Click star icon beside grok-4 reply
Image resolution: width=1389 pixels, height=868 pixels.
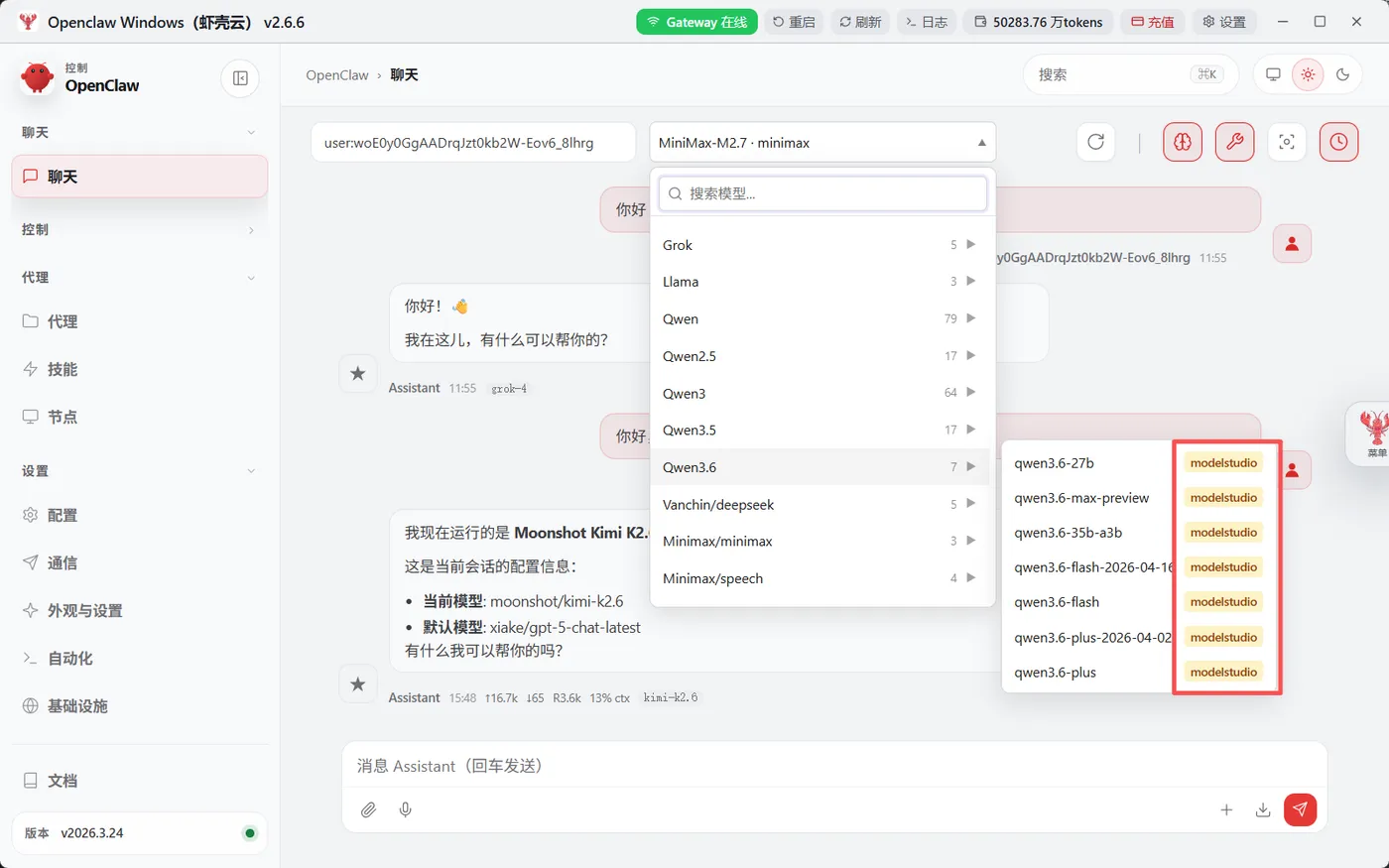tap(358, 373)
